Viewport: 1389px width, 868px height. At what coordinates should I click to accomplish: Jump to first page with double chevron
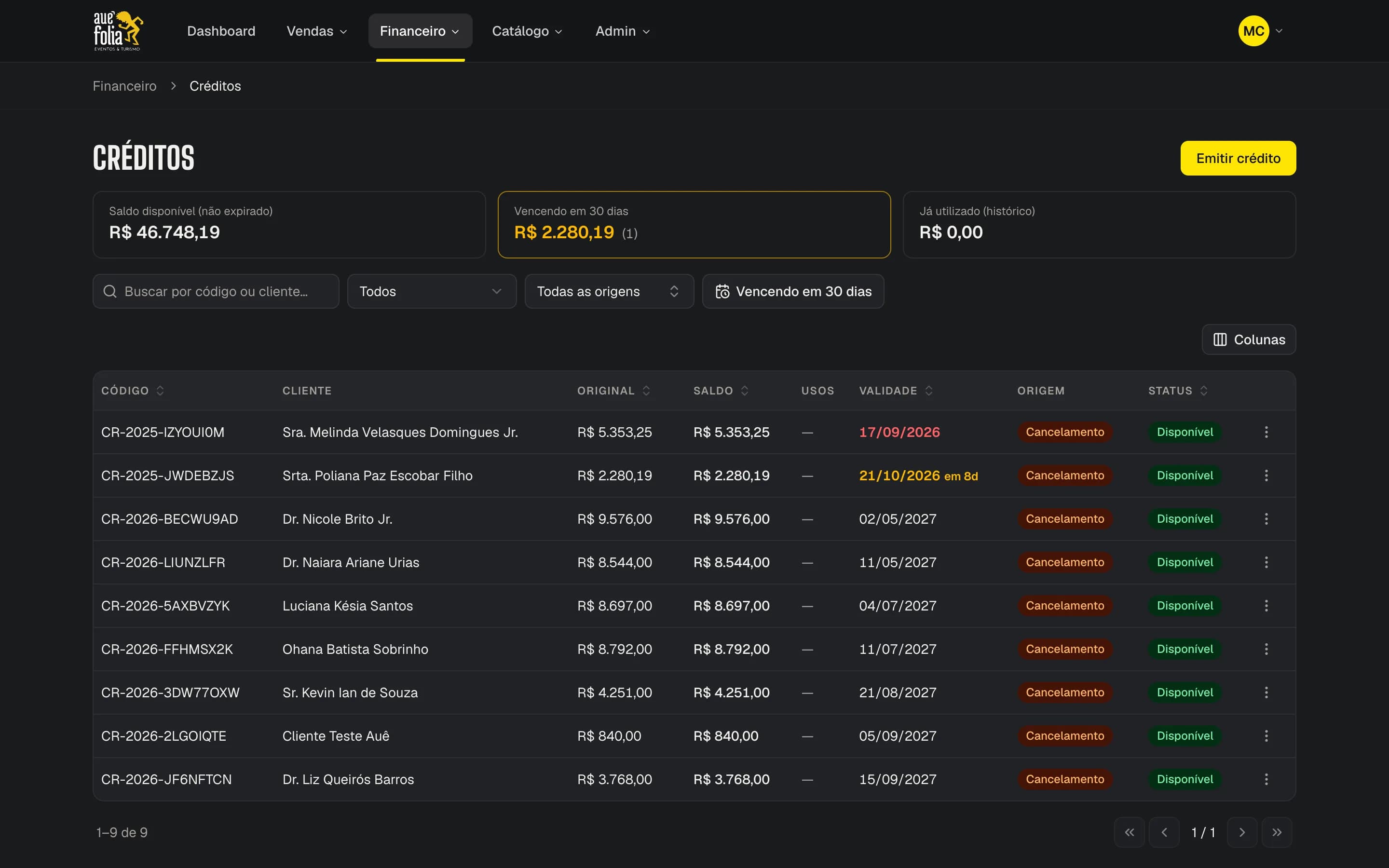pos(1129,832)
